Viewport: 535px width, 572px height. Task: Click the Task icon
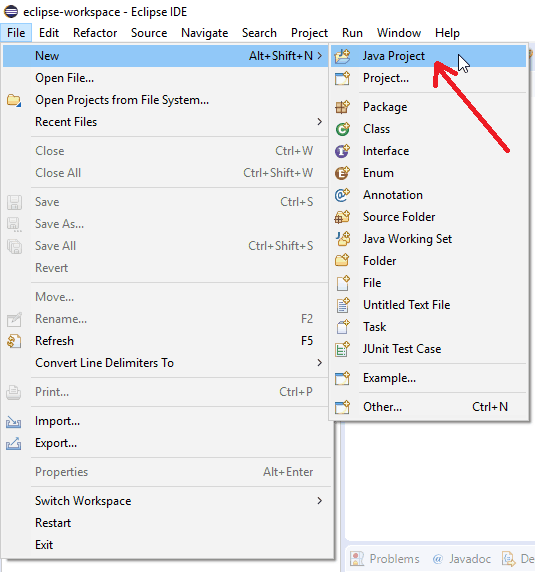tap(342, 327)
